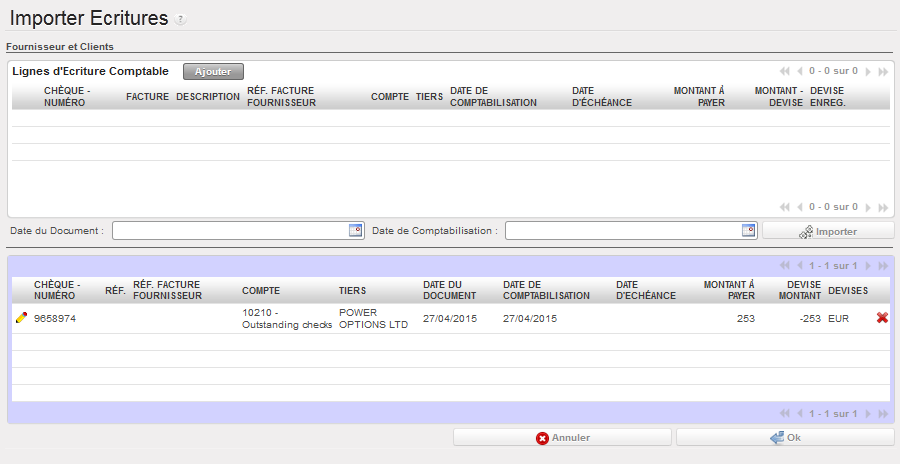900x464 pixels.
Task: Open the Date de Comptabilisation calendar picker
Action: (748, 230)
